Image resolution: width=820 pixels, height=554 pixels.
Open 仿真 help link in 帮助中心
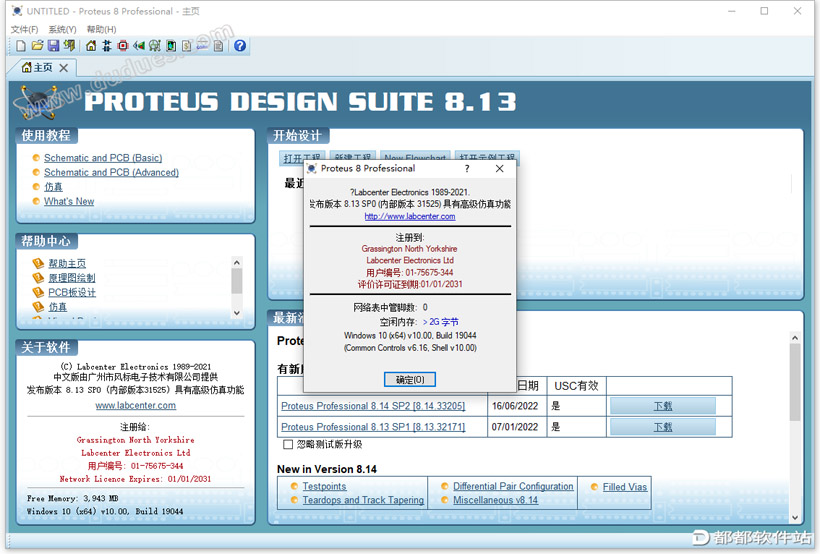click(x=58, y=307)
